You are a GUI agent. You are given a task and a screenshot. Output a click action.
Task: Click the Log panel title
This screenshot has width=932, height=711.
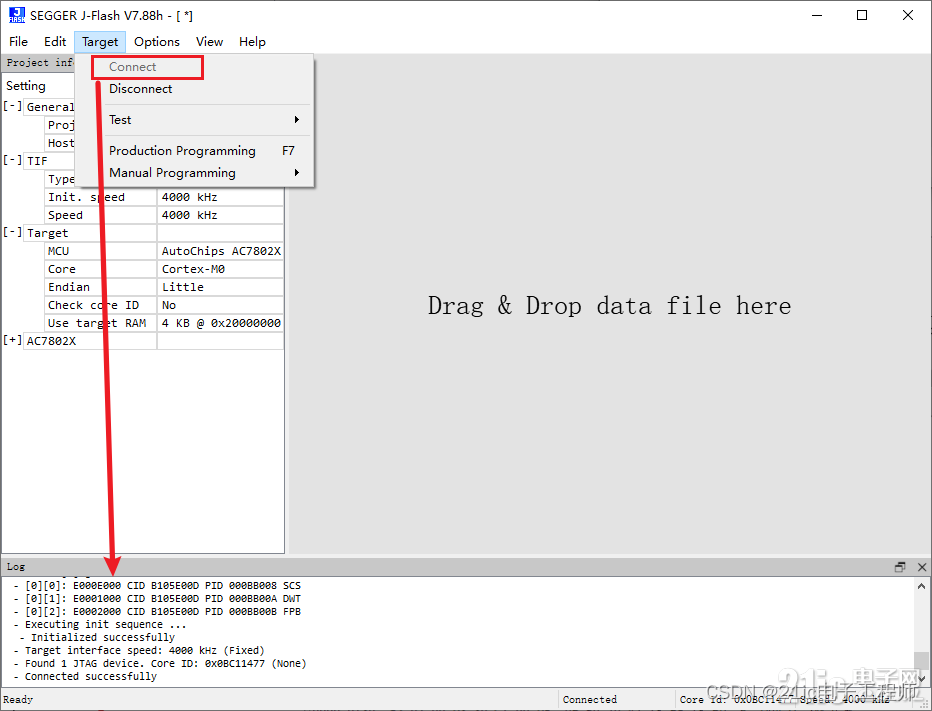pos(16,567)
